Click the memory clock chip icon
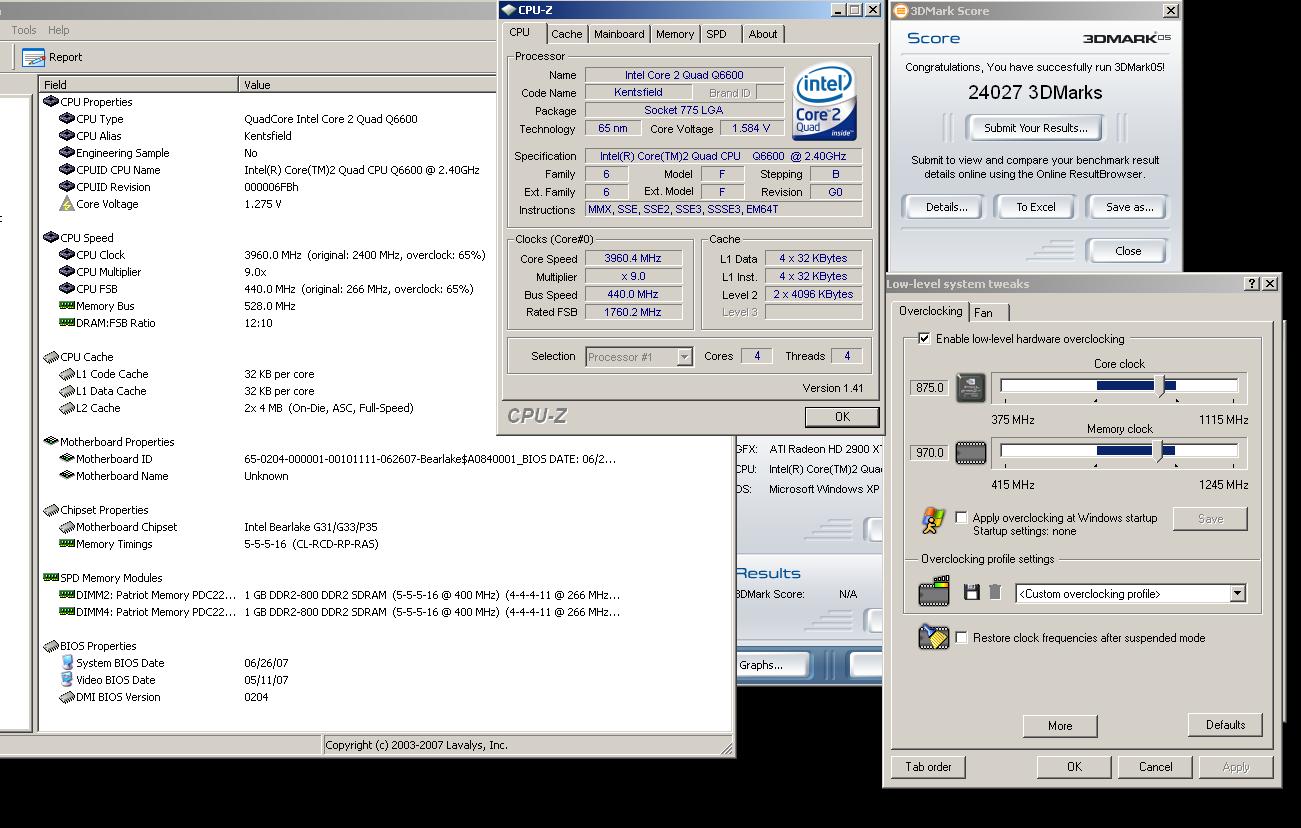 tap(971, 453)
